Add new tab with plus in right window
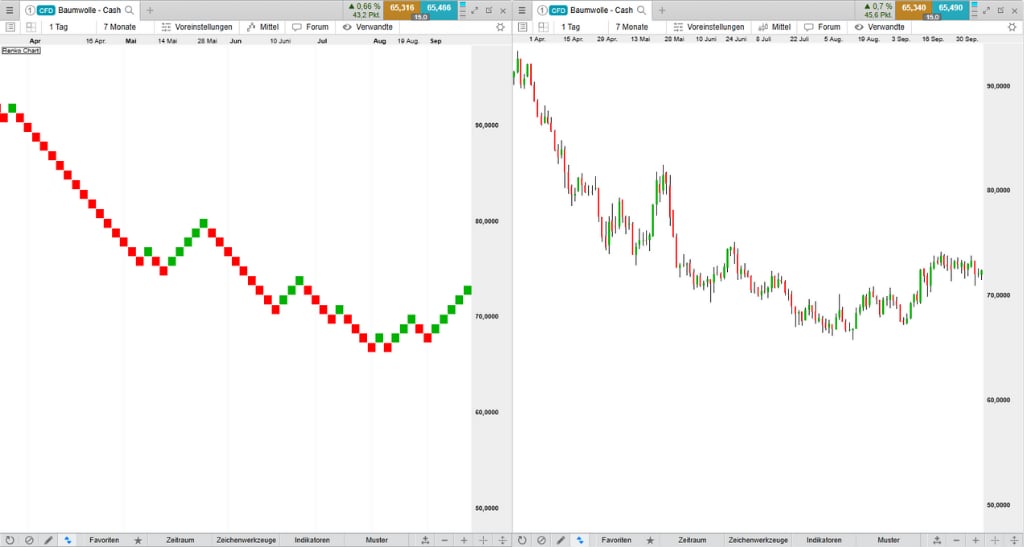Image resolution: width=1024 pixels, height=548 pixels. [662, 10]
